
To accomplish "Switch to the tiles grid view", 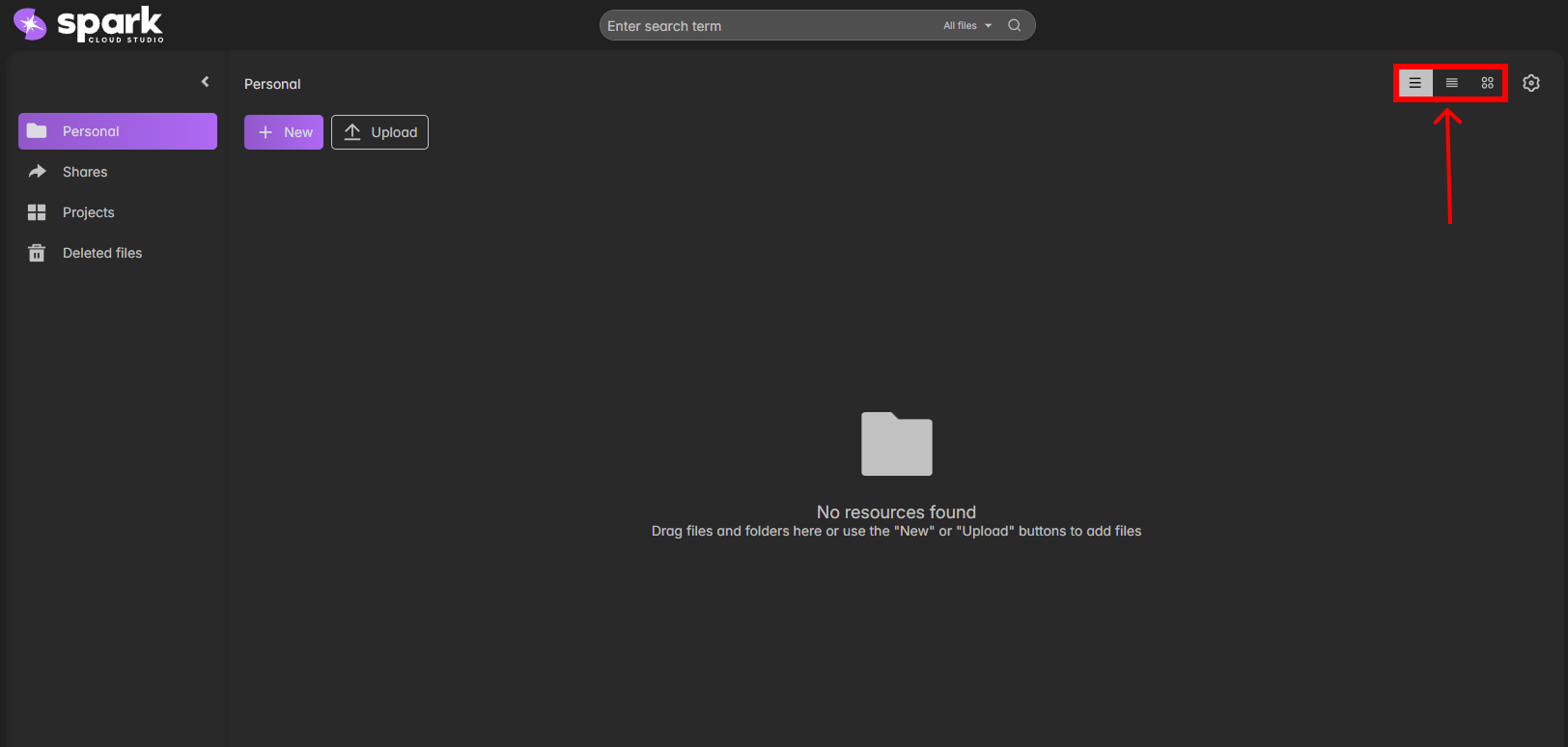I will pos(1487,83).
